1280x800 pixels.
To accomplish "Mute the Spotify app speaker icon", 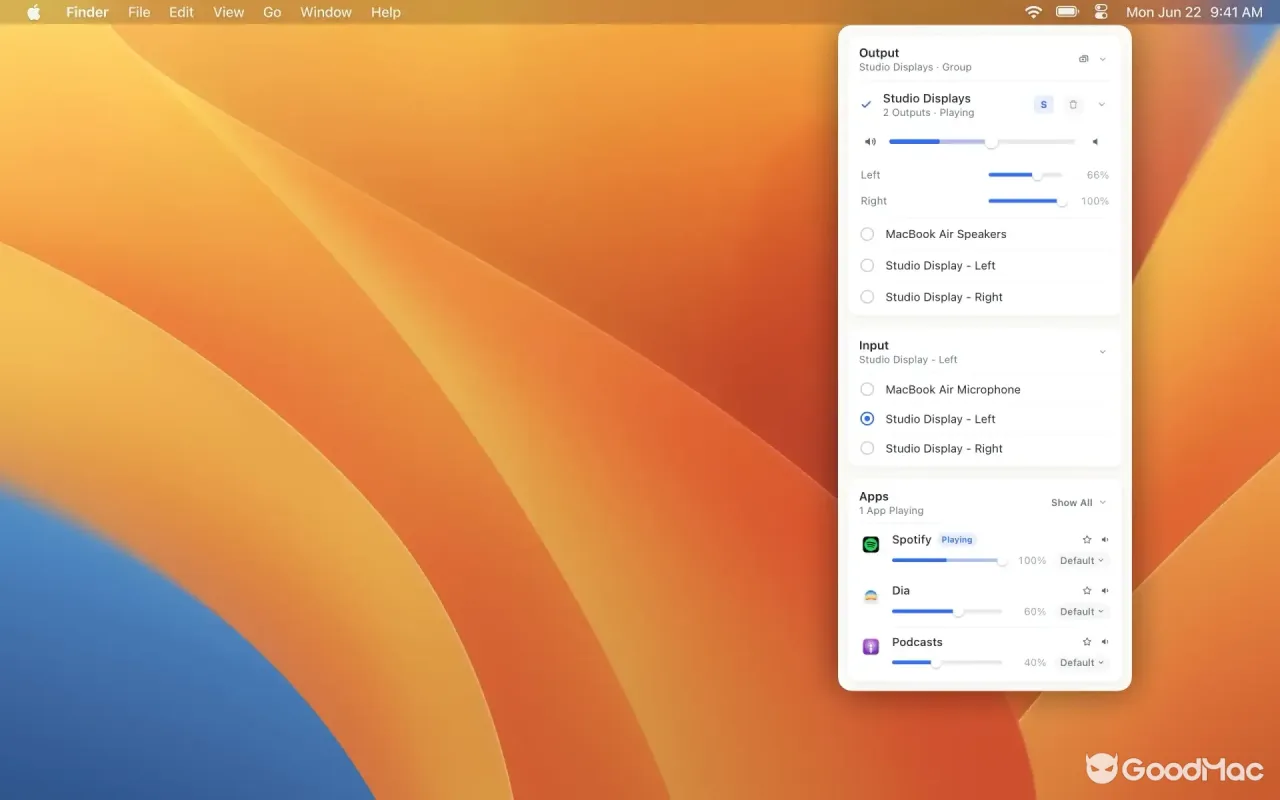I will tap(1105, 540).
